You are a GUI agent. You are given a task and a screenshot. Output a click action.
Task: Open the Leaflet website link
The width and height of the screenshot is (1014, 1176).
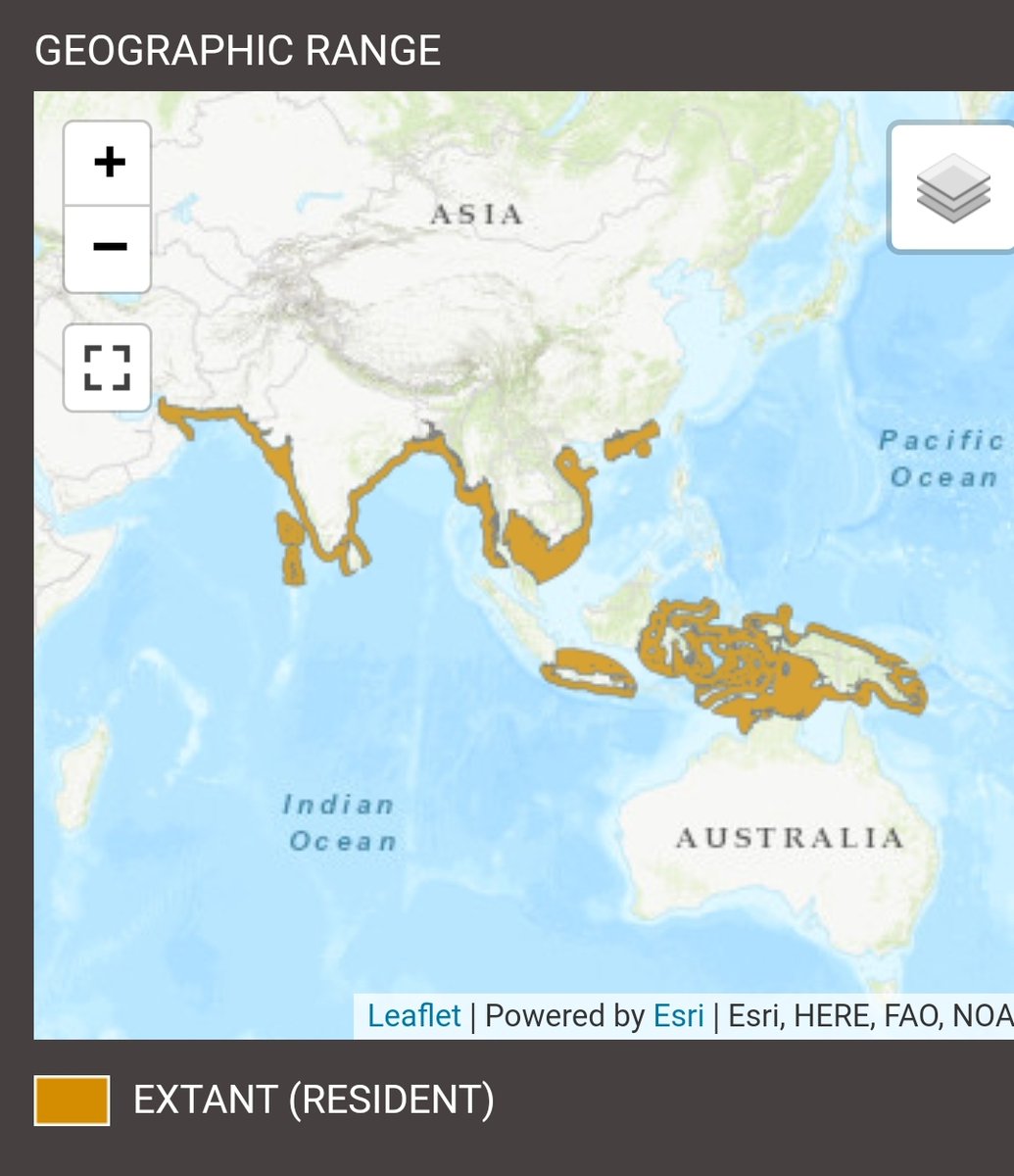click(x=412, y=1016)
